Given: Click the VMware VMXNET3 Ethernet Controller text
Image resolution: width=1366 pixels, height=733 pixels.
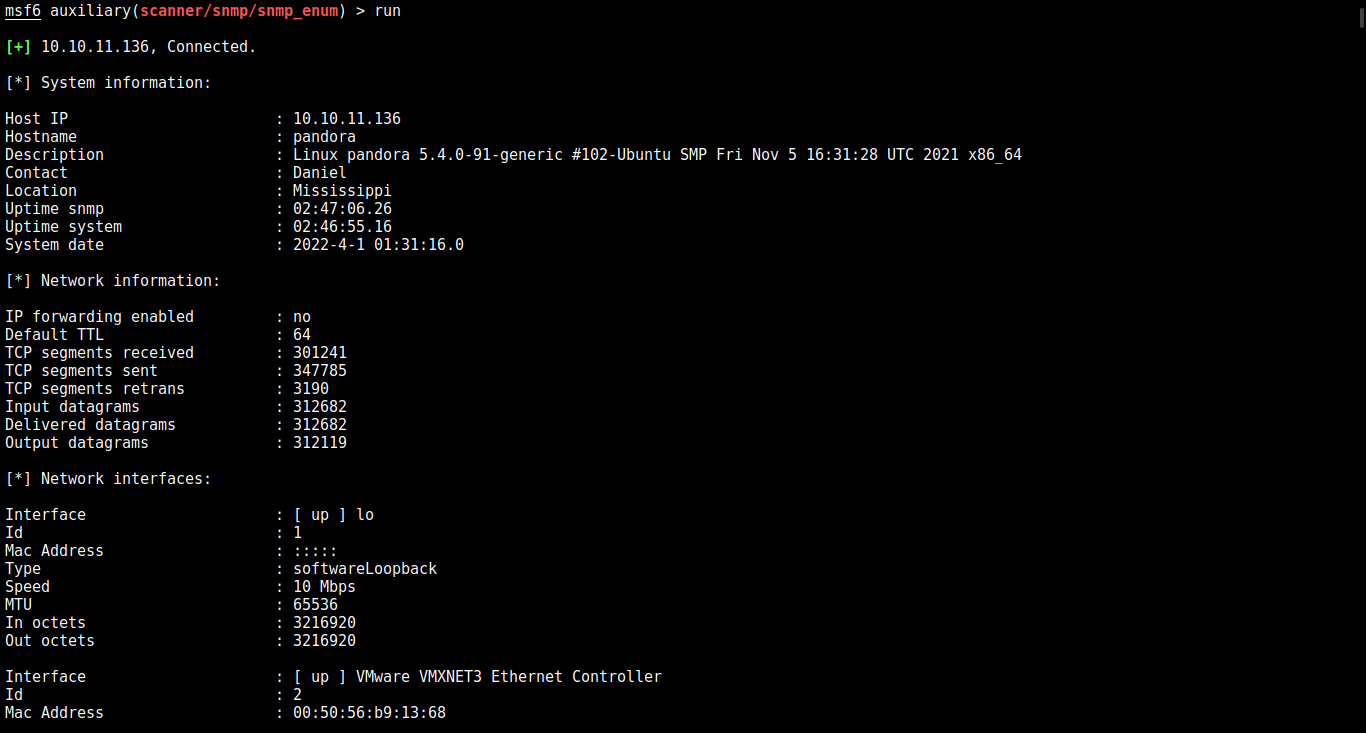Looking at the screenshot, I should tap(509, 677).
